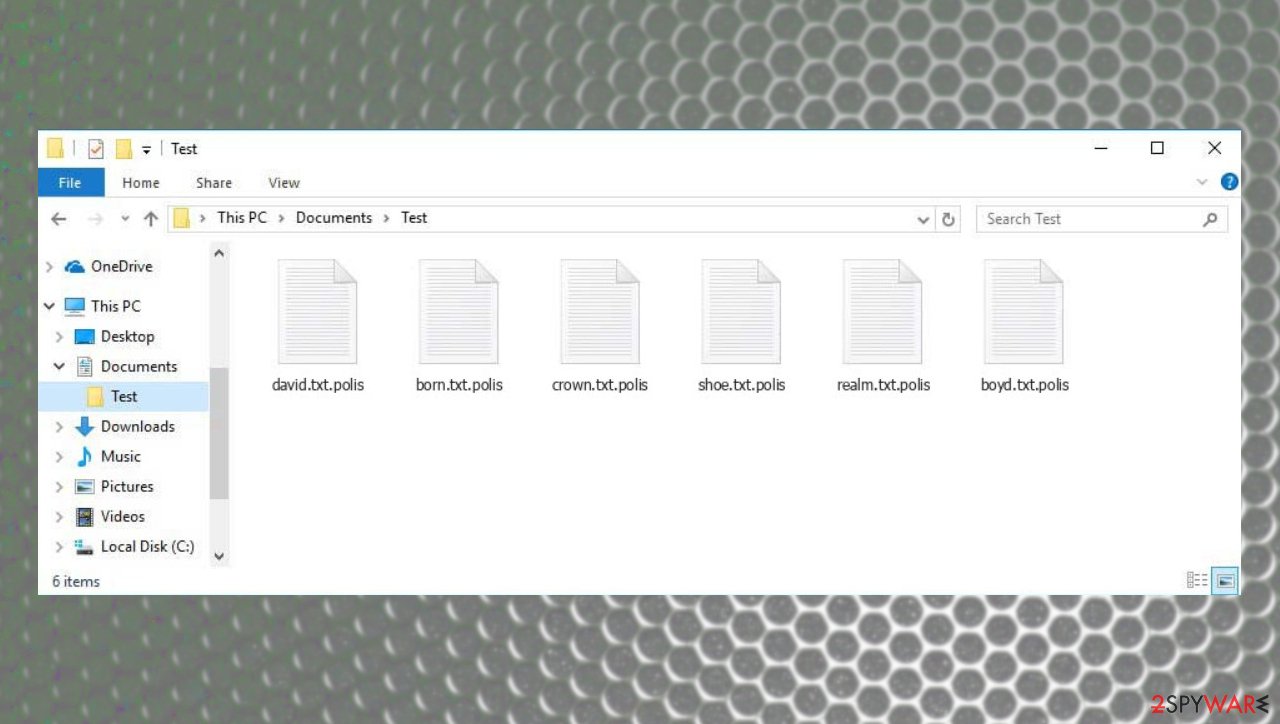
Task: Click the Back navigation arrow
Action: tap(59, 219)
